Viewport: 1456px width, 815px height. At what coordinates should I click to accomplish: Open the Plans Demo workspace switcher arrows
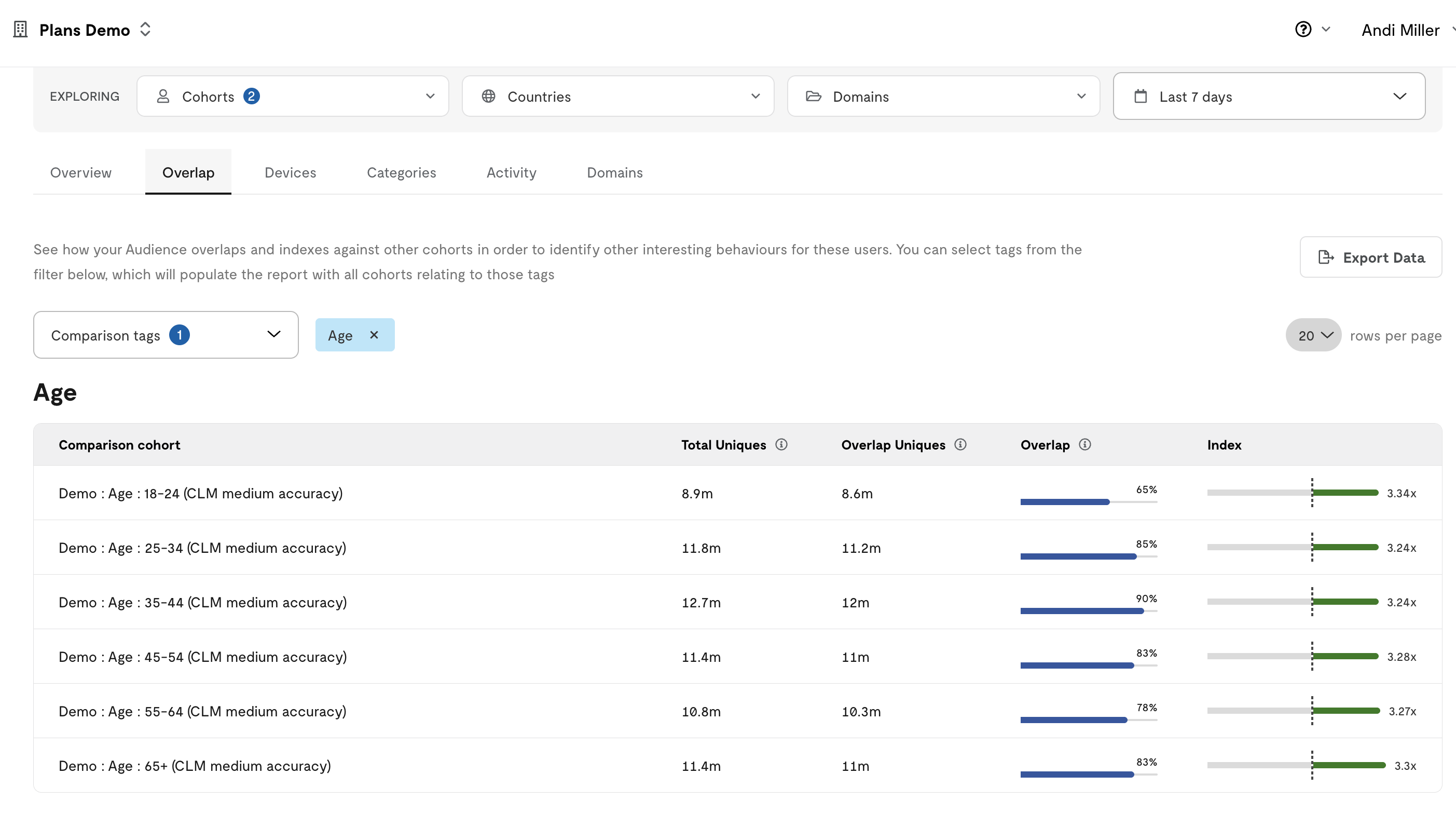(145, 30)
